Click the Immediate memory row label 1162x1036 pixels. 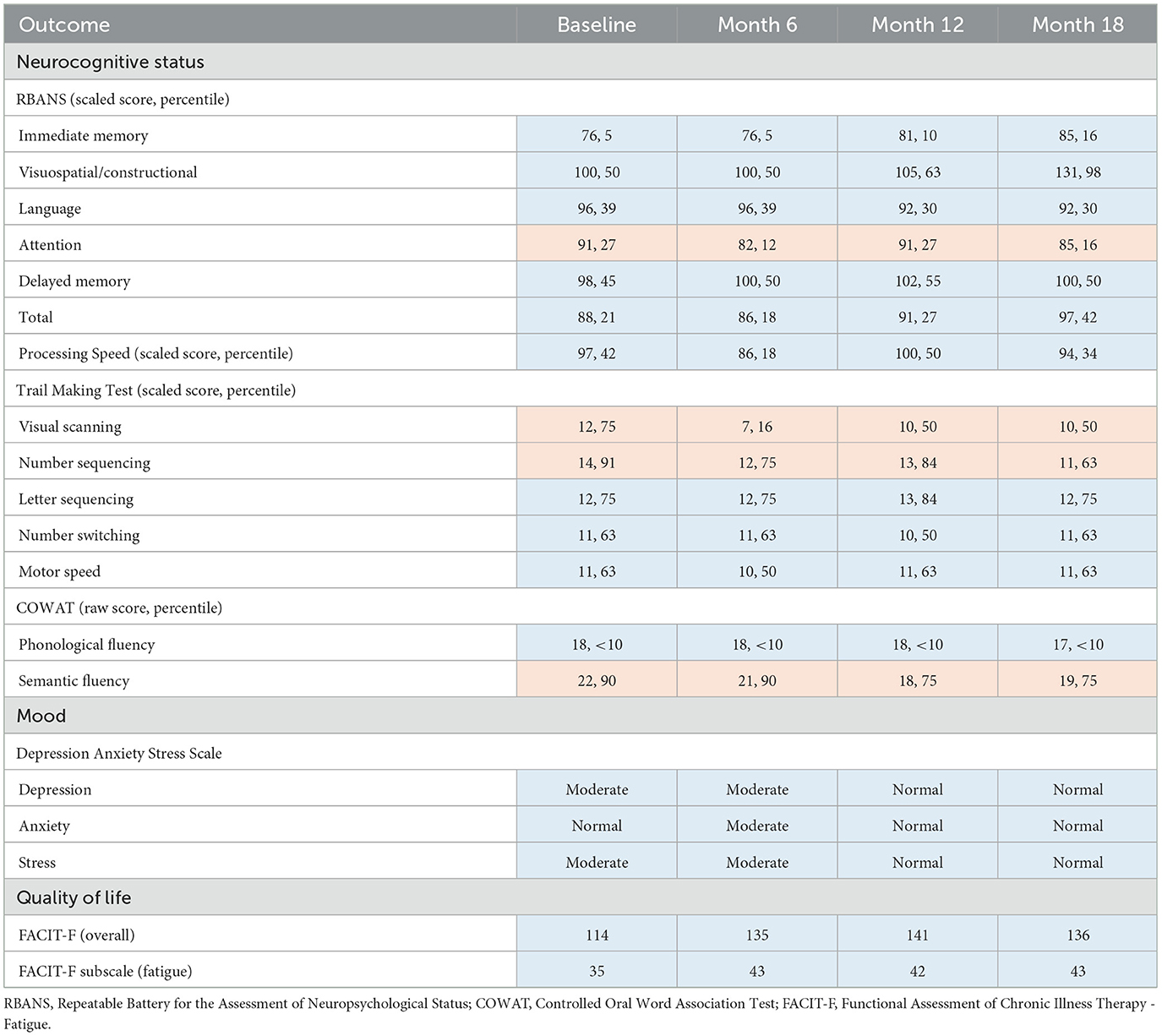[x=83, y=135]
